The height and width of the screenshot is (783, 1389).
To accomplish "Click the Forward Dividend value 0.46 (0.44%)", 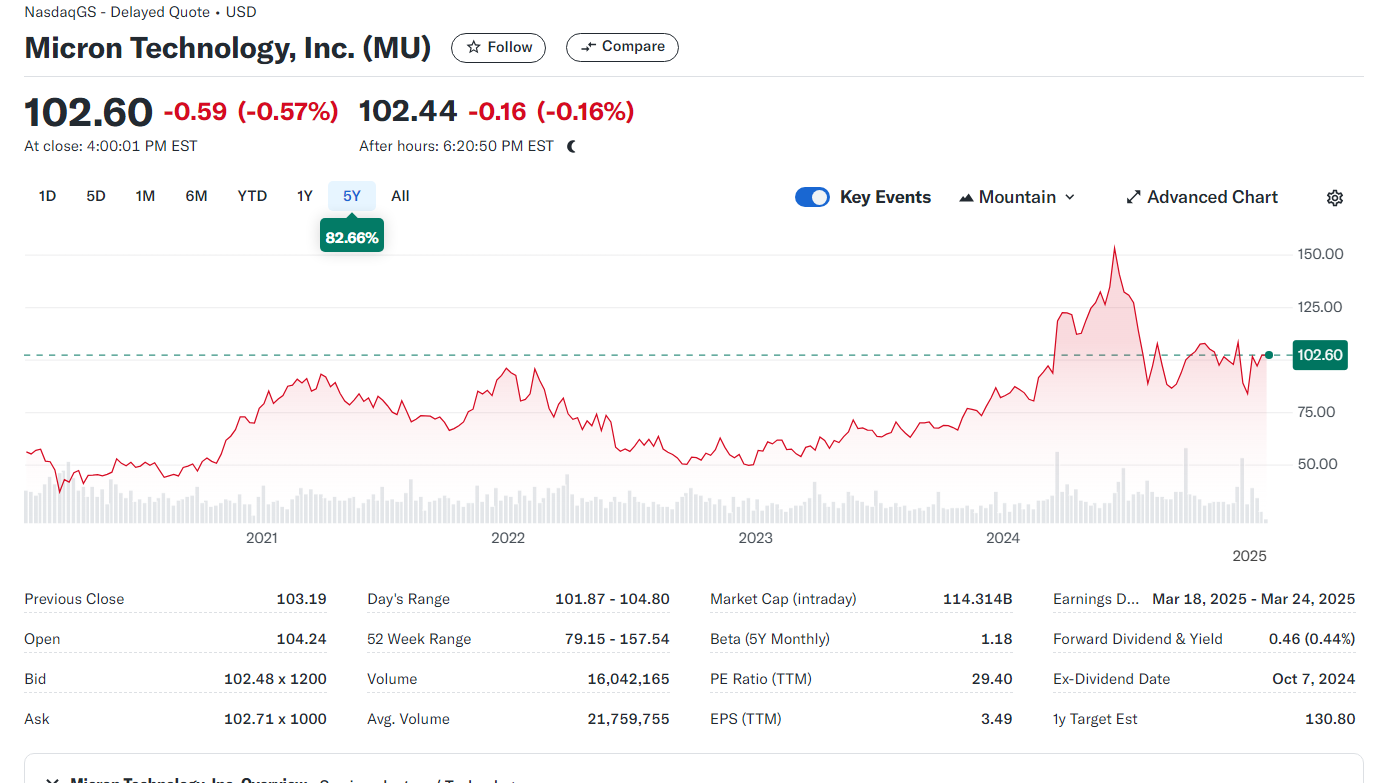I will tap(1312, 639).
